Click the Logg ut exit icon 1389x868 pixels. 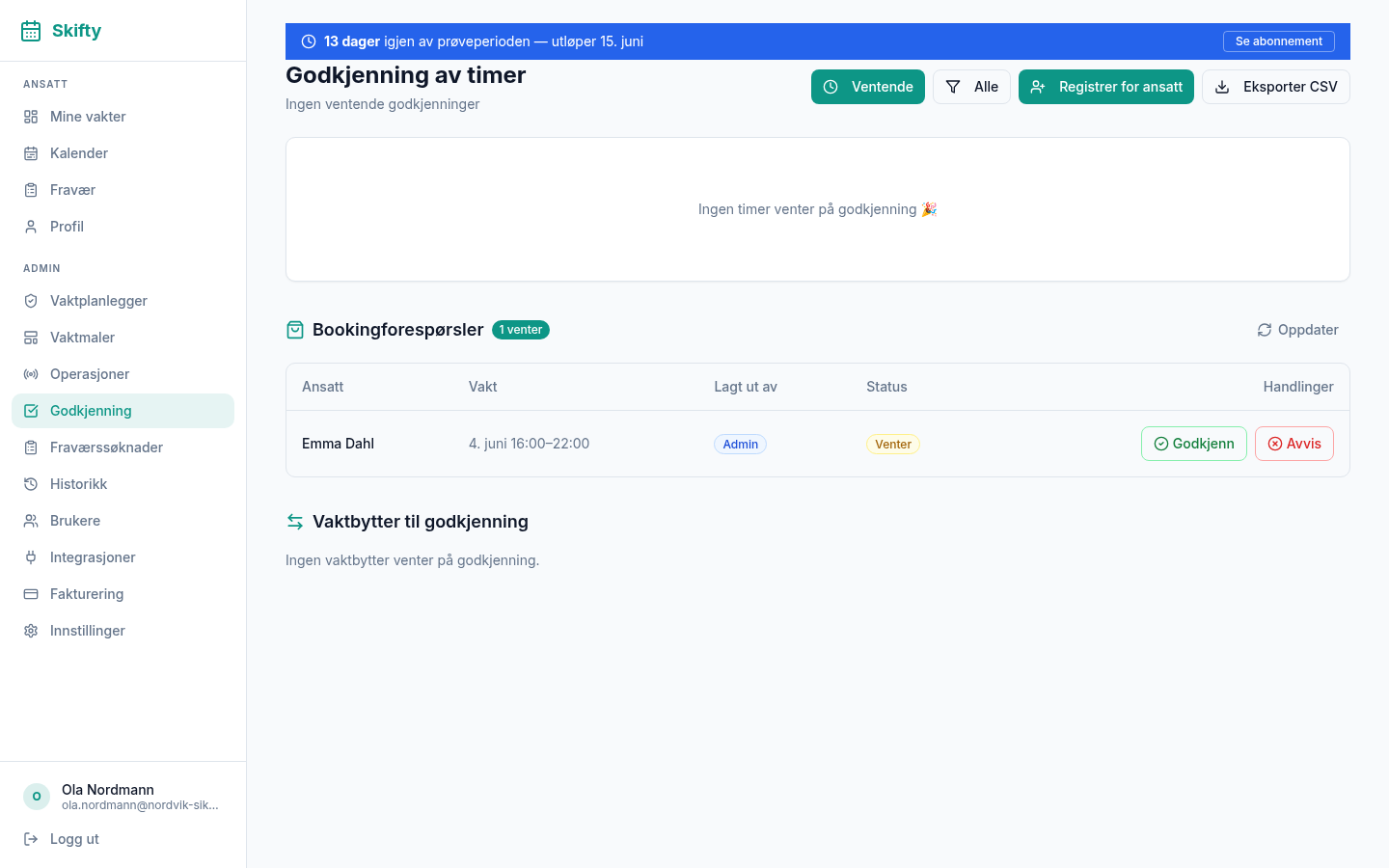click(31, 839)
